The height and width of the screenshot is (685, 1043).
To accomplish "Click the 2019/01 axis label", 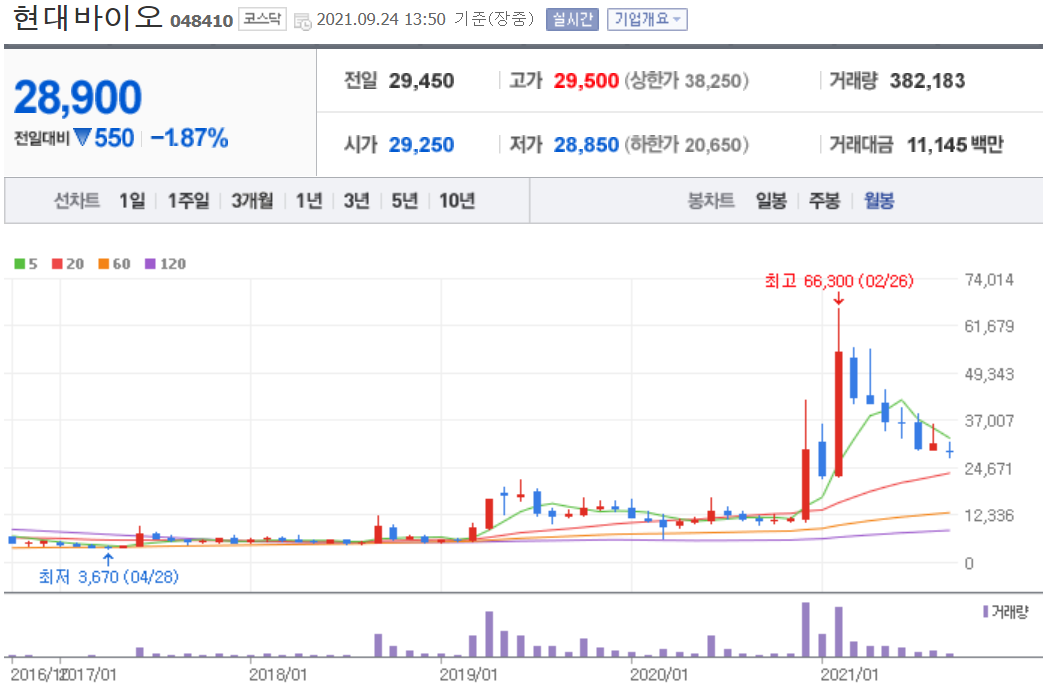I will coord(468,674).
